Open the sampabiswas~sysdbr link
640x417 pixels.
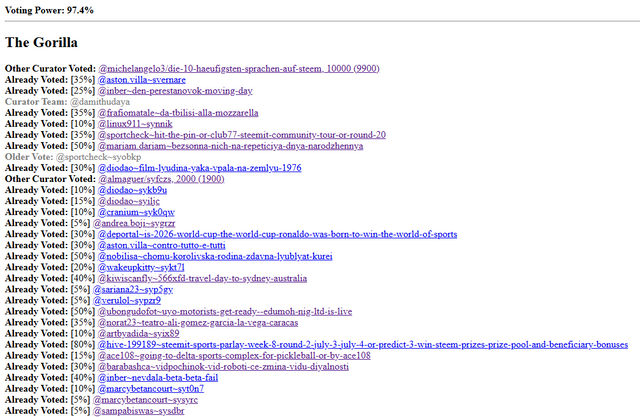pos(138,410)
